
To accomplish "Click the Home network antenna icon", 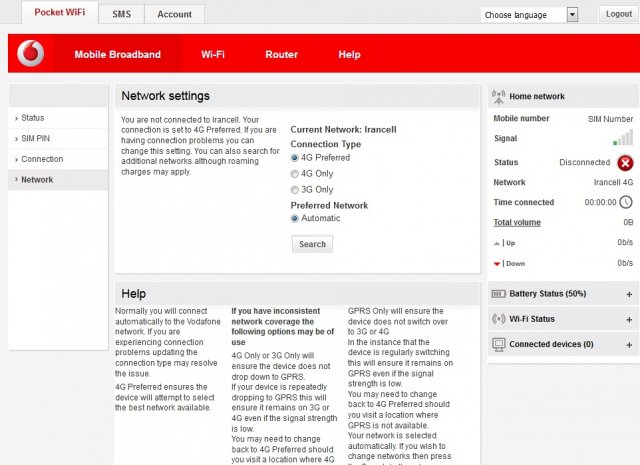I will click(498, 97).
